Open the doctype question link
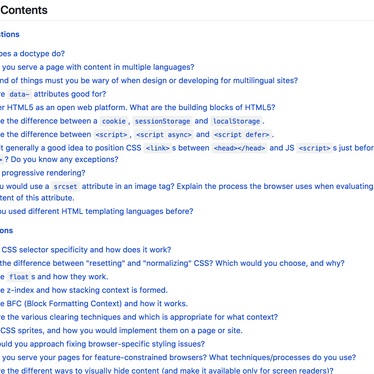The width and height of the screenshot is (374, 374). pyautogui.click(x=32, y=54)
